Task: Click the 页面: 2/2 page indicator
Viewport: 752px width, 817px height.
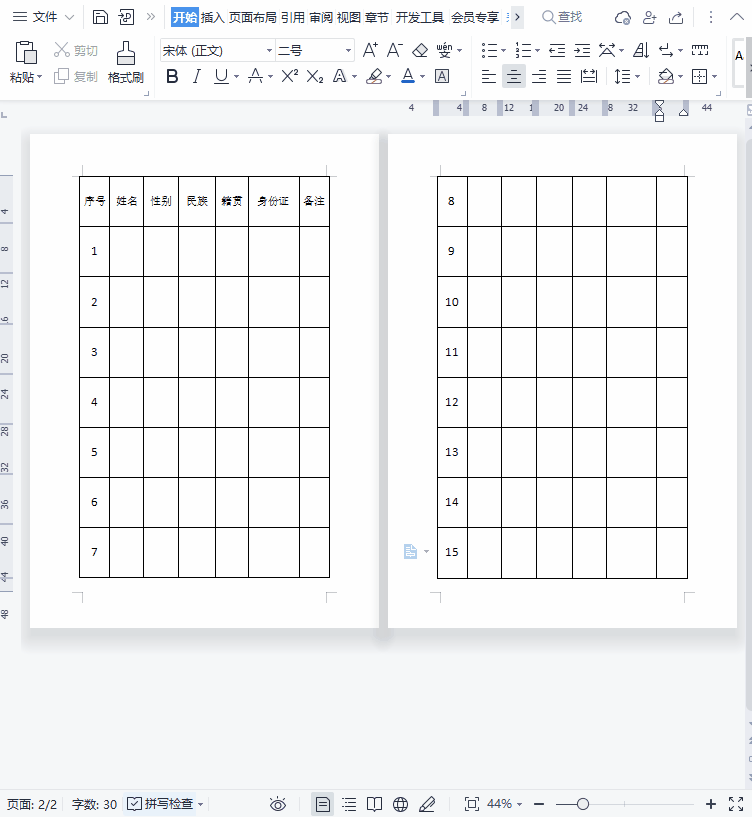Action: pyautogui.click(x=32, y=804)
